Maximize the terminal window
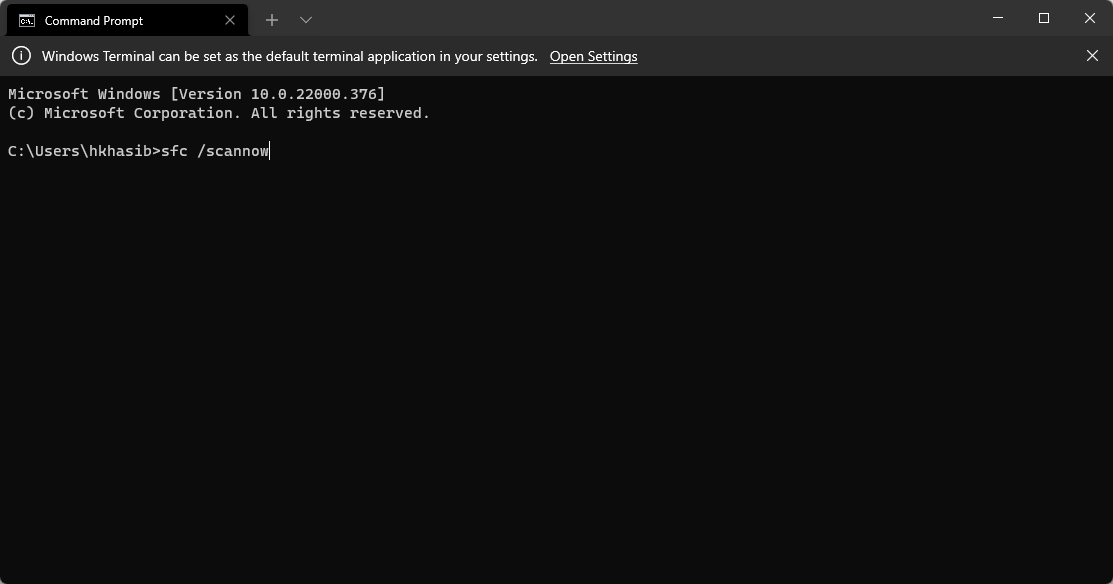The height and width of the screenshot is (584, 1113). 1044,18
